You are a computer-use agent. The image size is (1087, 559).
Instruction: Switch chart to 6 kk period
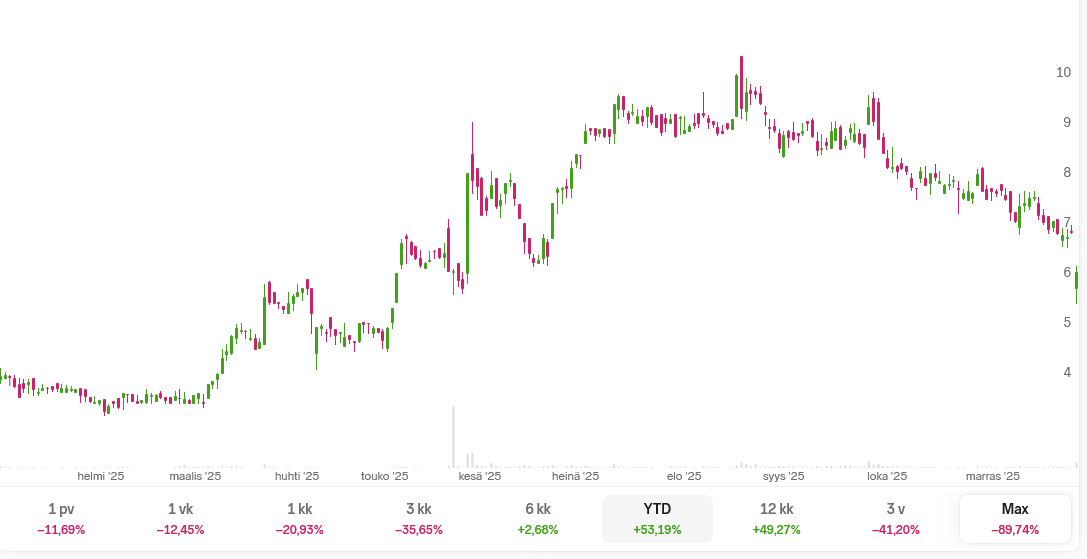[x=538, y=518]
